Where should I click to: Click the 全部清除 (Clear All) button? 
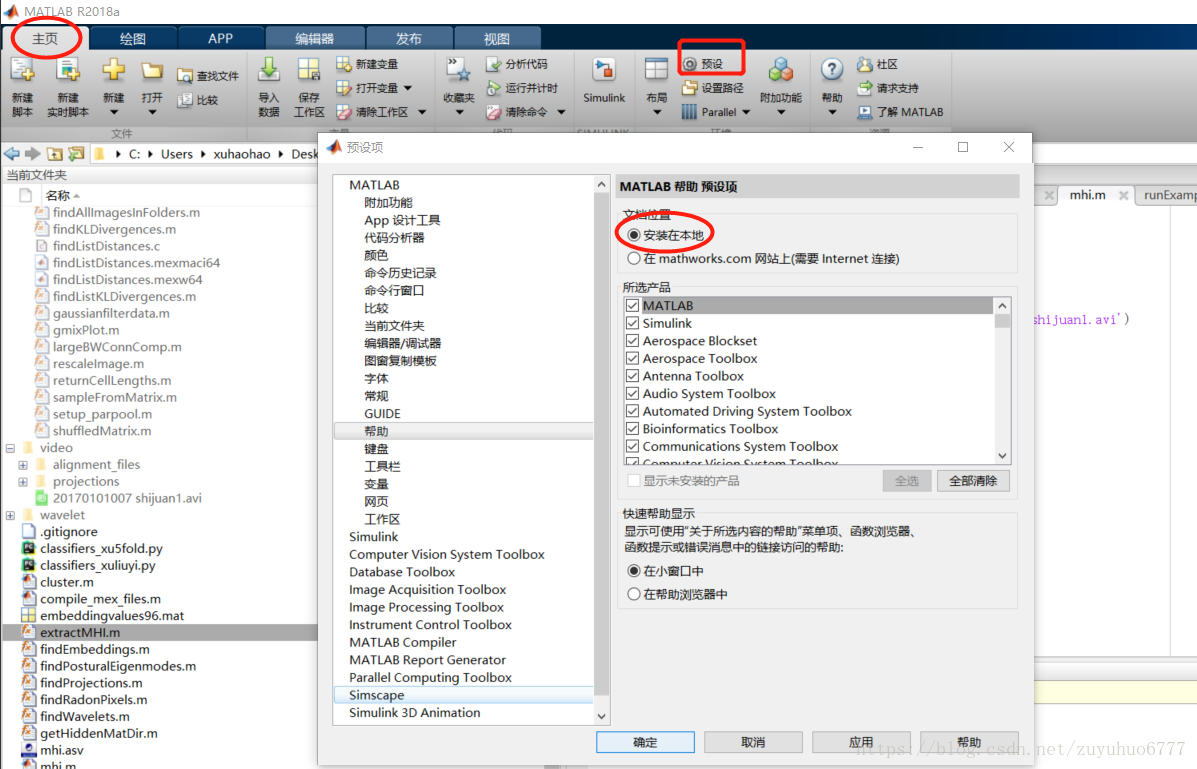[x=972, y=480]
